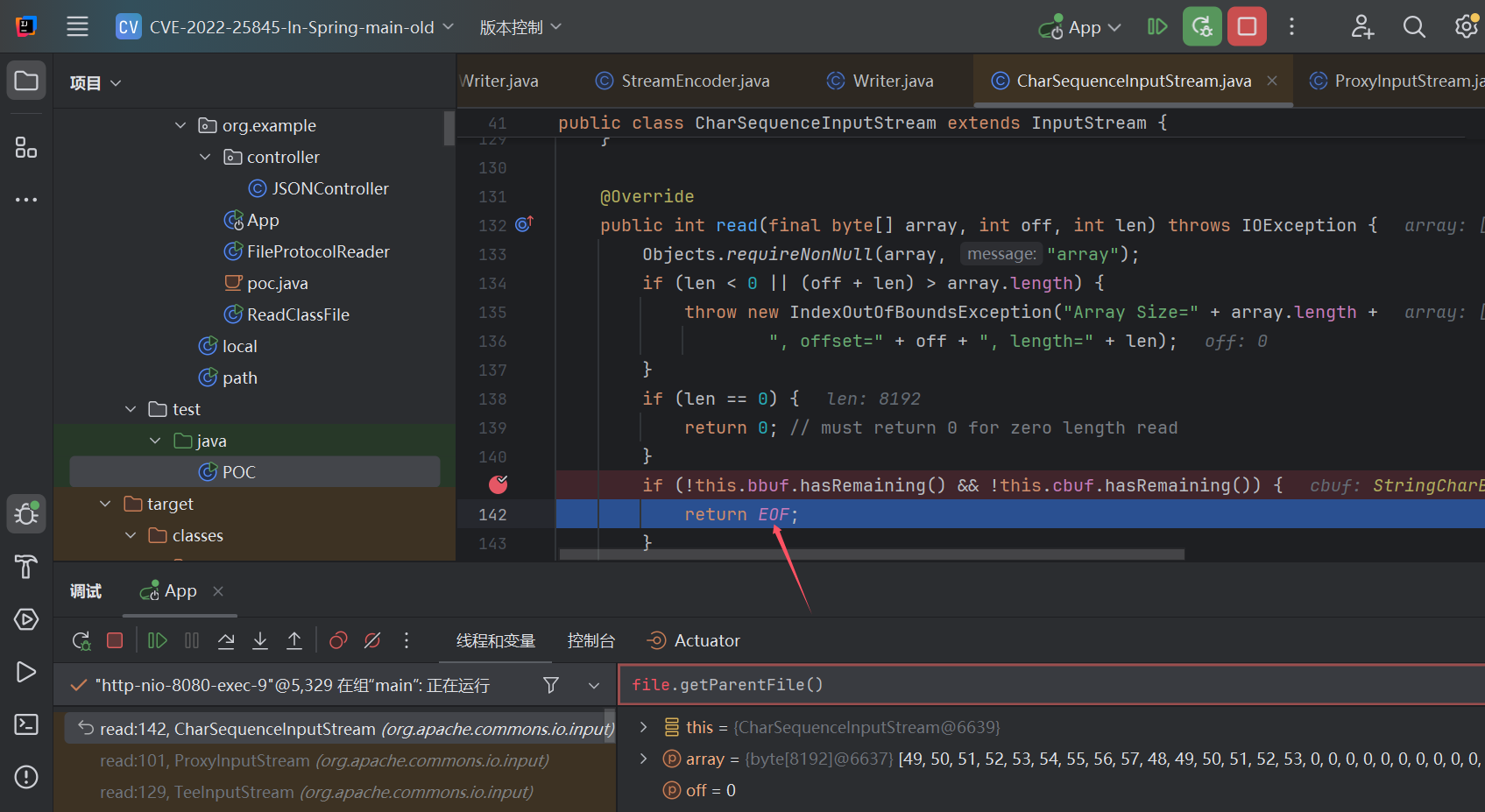
Task: Collapse org.example package node
Action: click(x=180, y=125)
